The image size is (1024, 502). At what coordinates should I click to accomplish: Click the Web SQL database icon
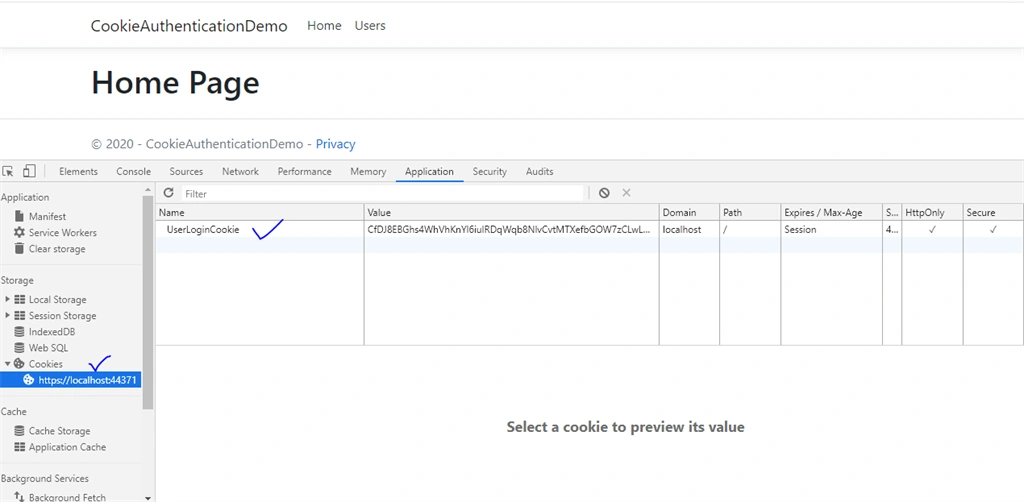pyautogui.click(x=20, y=348)
